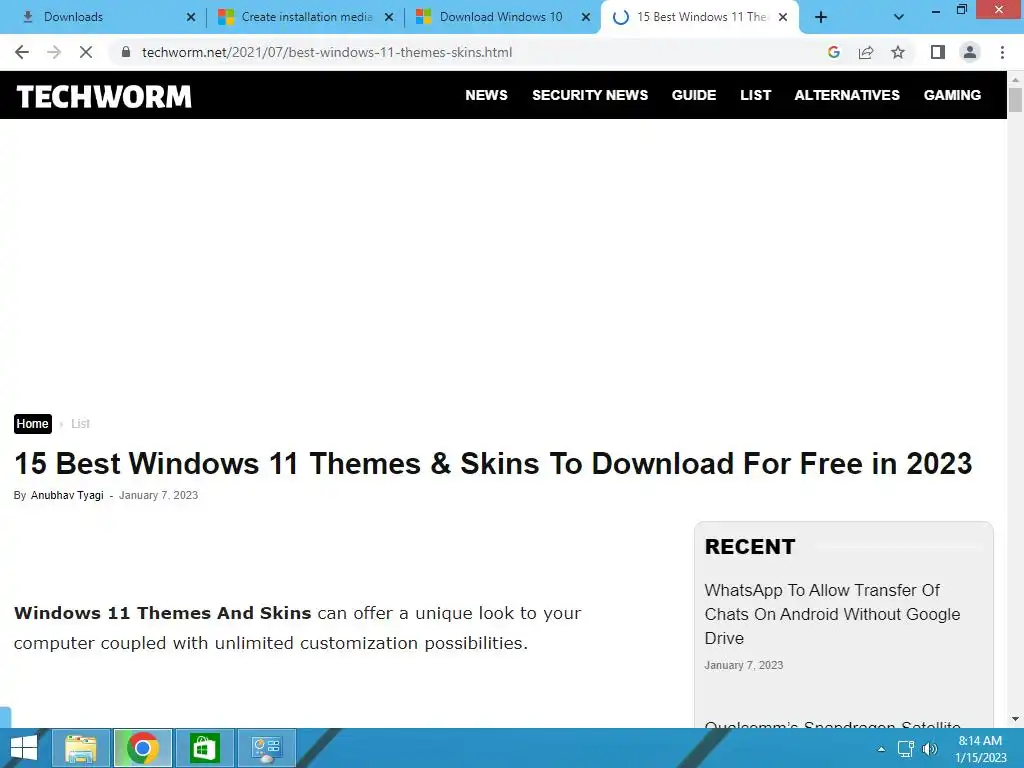Go back to the previous page
This screenshot has height=768, width=1024.
point(22,52)
